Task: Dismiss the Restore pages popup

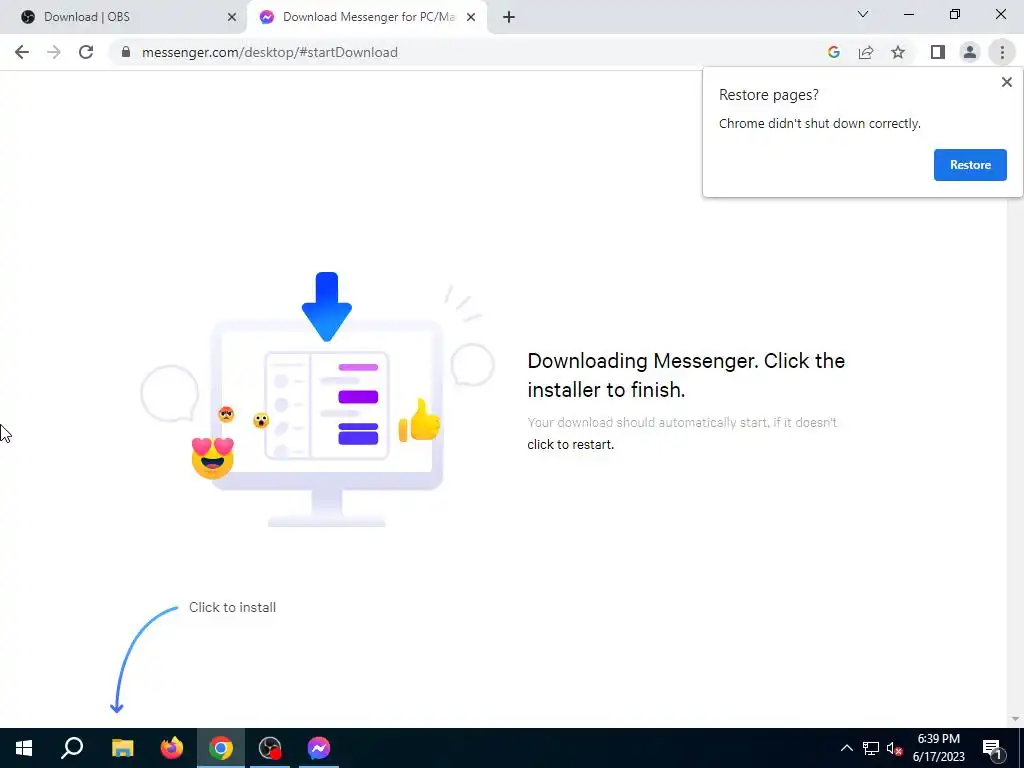Action: coord(1006,82)
